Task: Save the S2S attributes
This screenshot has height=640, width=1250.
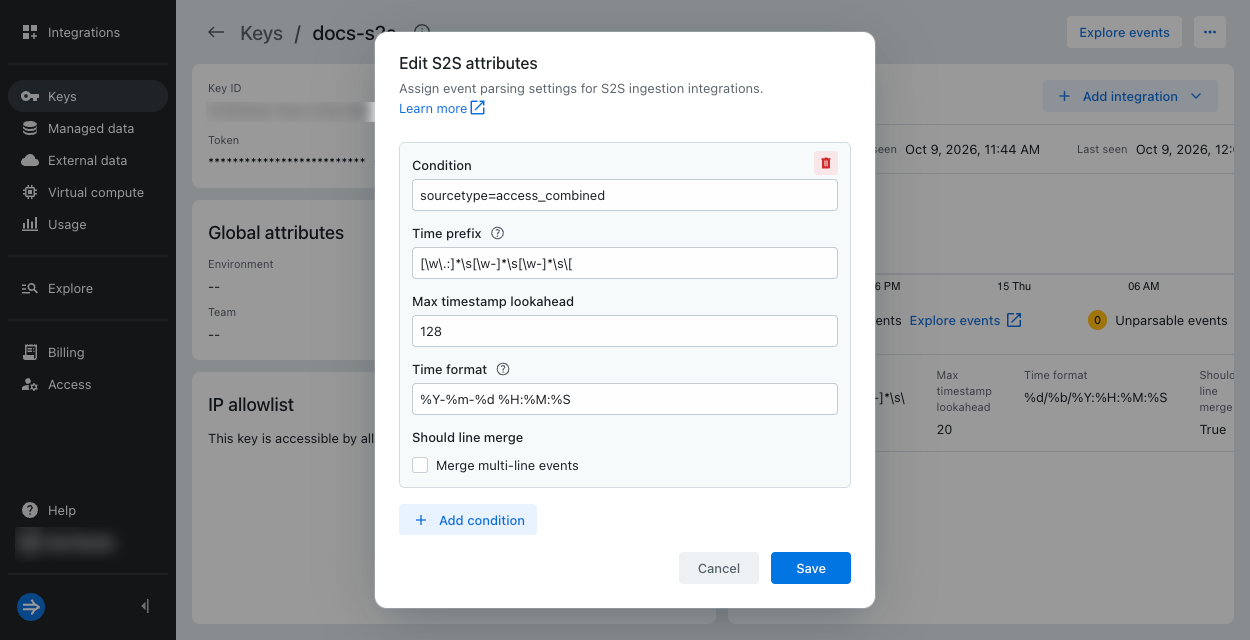Action: click(811, 568)
